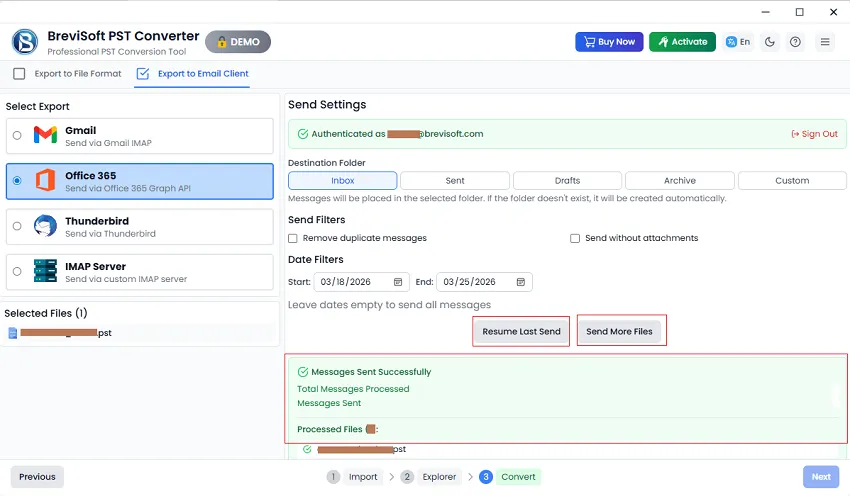The height and width of the screenshot is (496, 850).
Task: Select the IMAP Server radio button
Action: 17,271
